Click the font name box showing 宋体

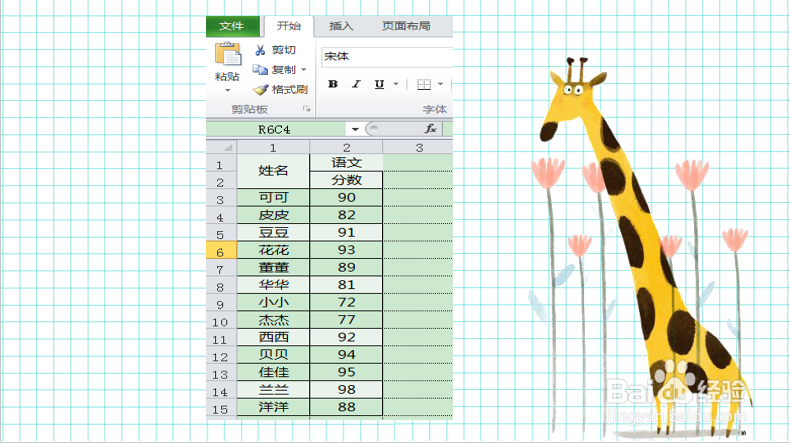[387, 56]
